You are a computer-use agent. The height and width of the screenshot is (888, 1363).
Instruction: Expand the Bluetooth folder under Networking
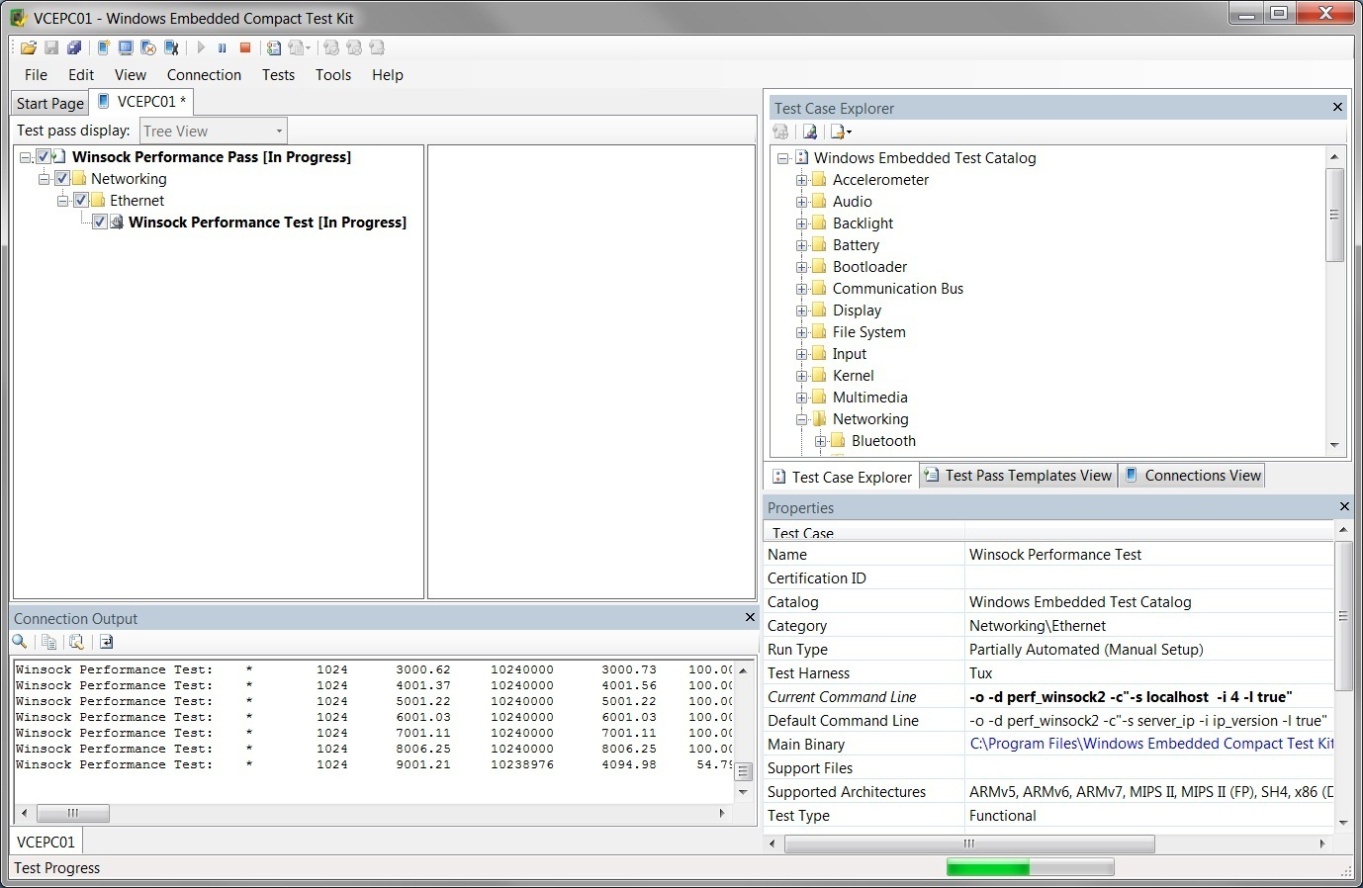pyautogui.click(x=821, y=441)
